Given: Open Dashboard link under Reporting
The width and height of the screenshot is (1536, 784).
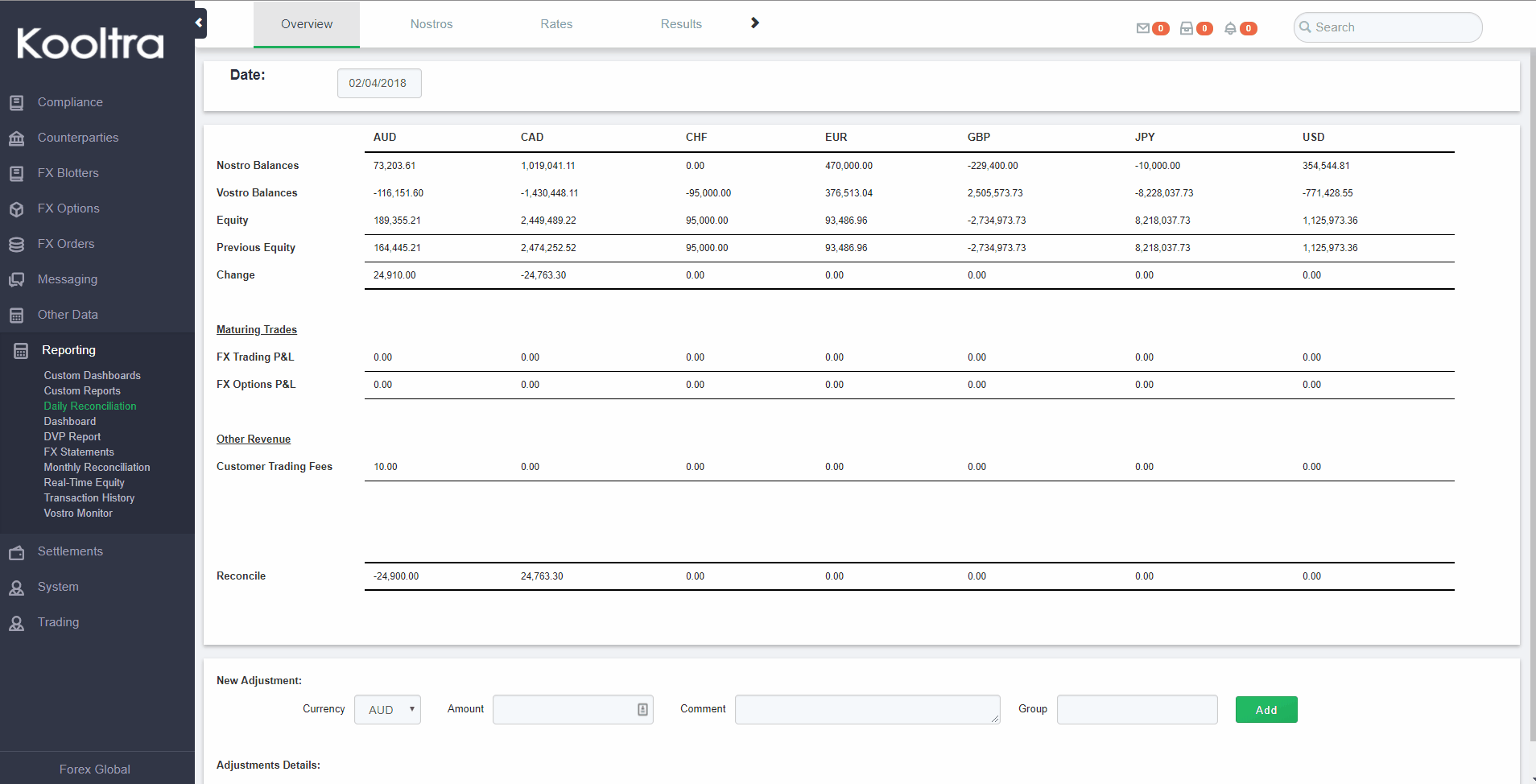Looking at the screenshot, I should coord(70,422).
